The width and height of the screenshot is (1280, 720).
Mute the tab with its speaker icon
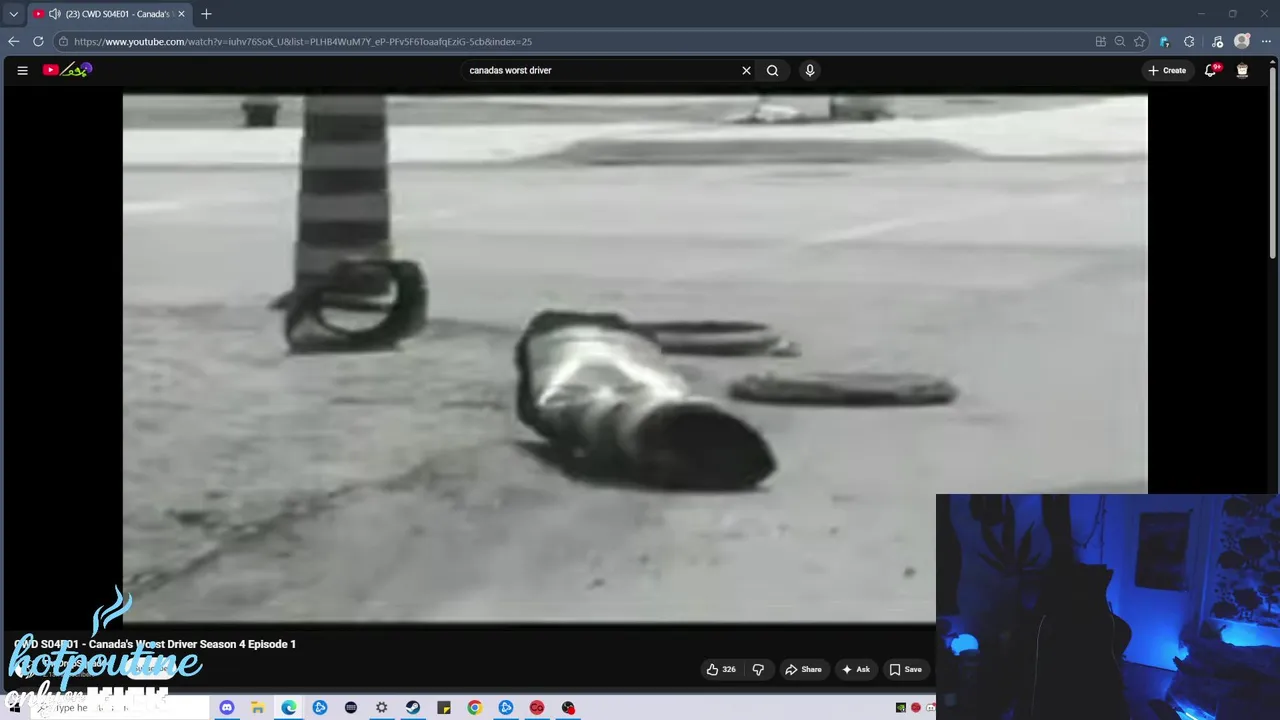54,14
